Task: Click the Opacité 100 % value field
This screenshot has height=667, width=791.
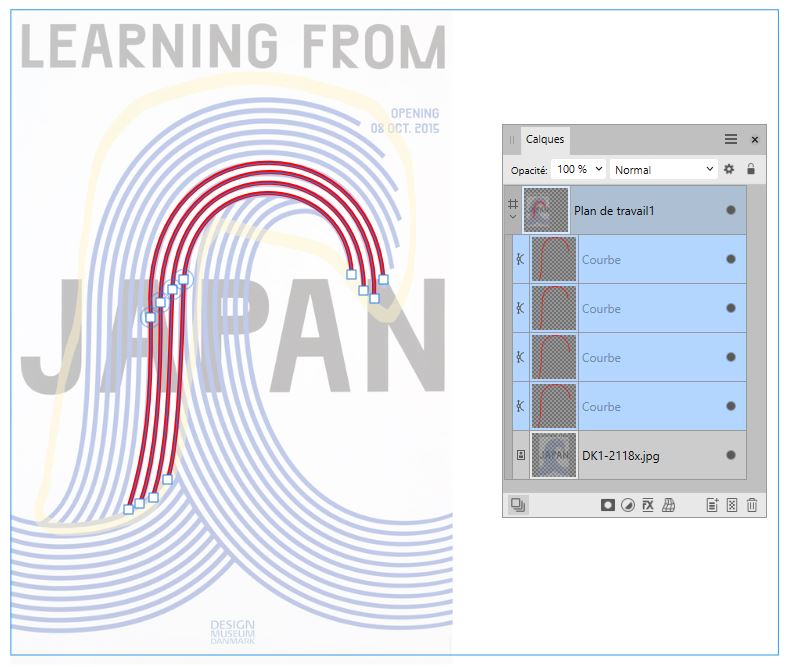Action: pyautogui.click(x=572, y=170)
